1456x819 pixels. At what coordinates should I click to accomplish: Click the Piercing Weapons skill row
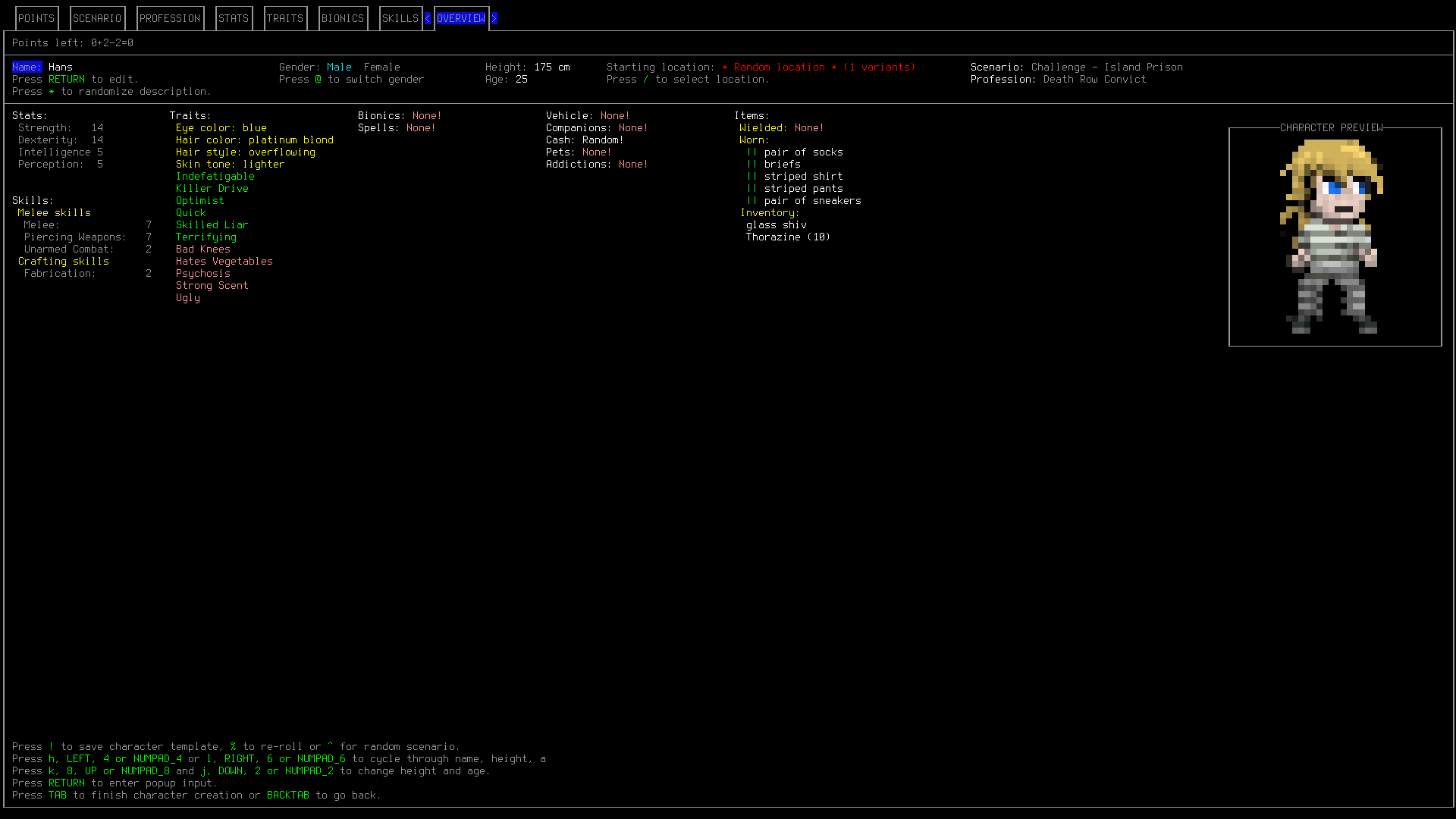pos(88,237)
